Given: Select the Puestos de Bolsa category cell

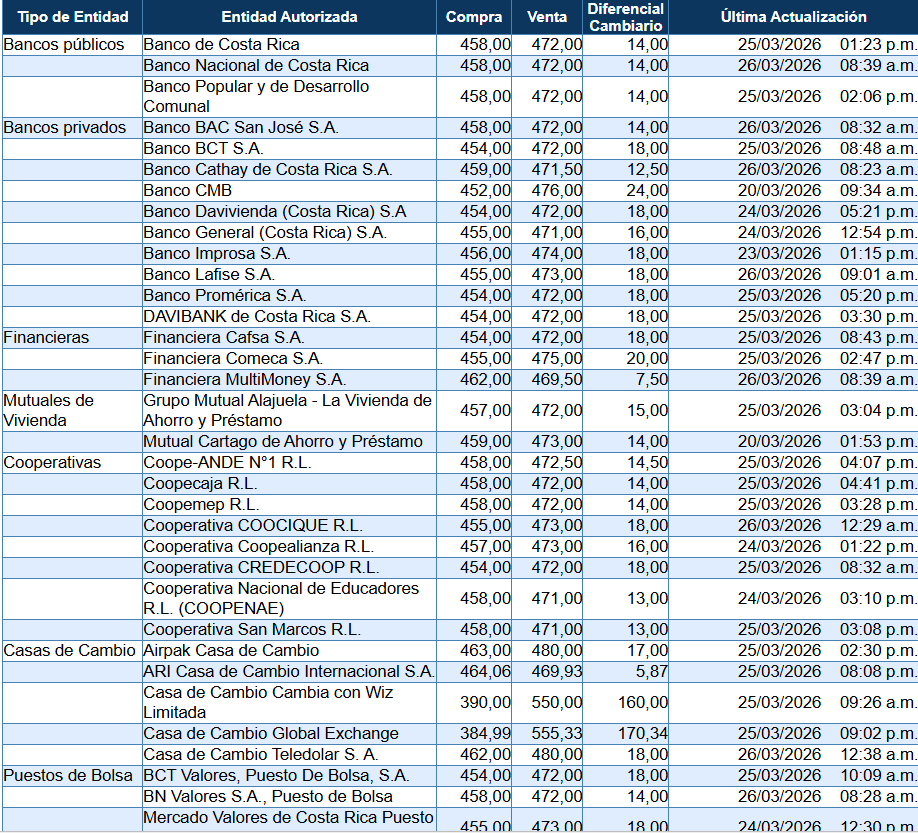Looking at the screenshot, I should [61, 776].
